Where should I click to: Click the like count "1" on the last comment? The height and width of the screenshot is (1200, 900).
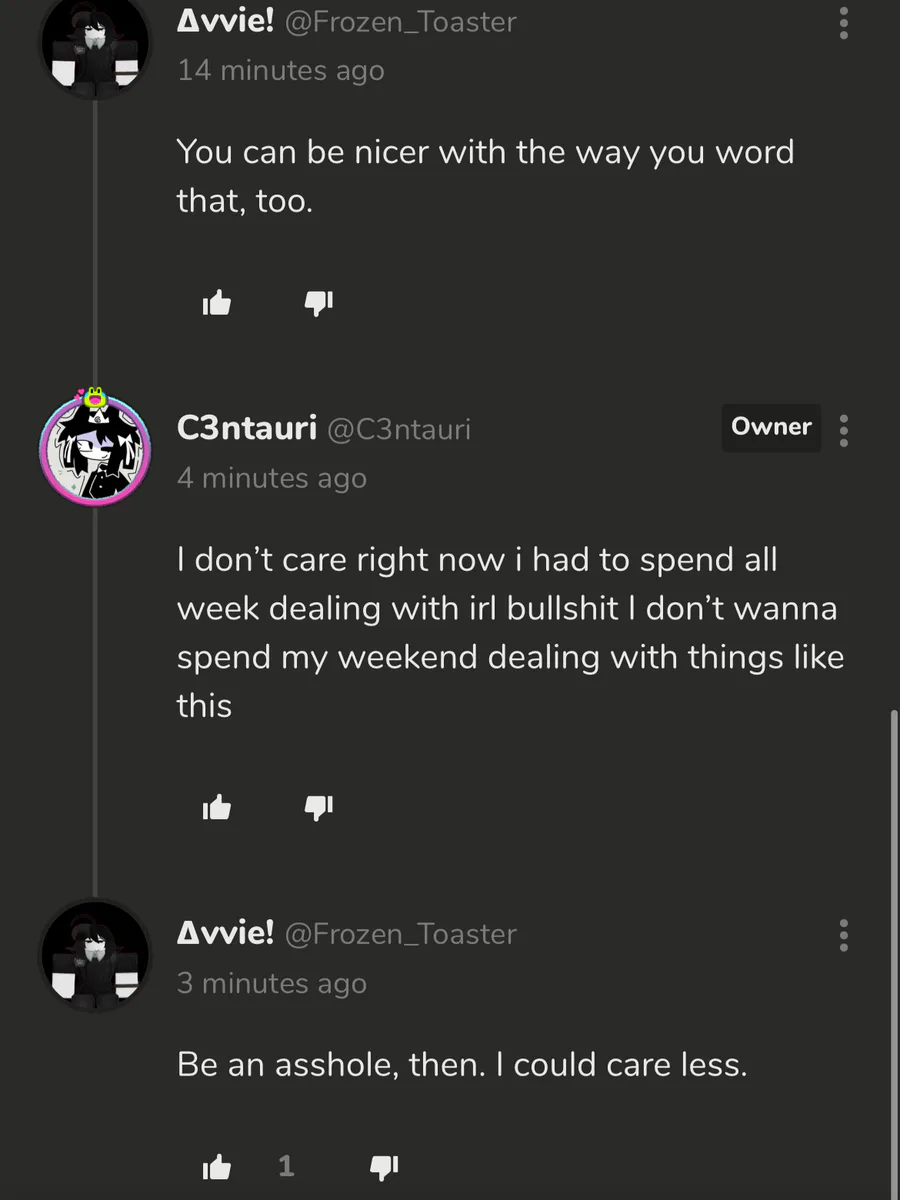point(286,1166)
